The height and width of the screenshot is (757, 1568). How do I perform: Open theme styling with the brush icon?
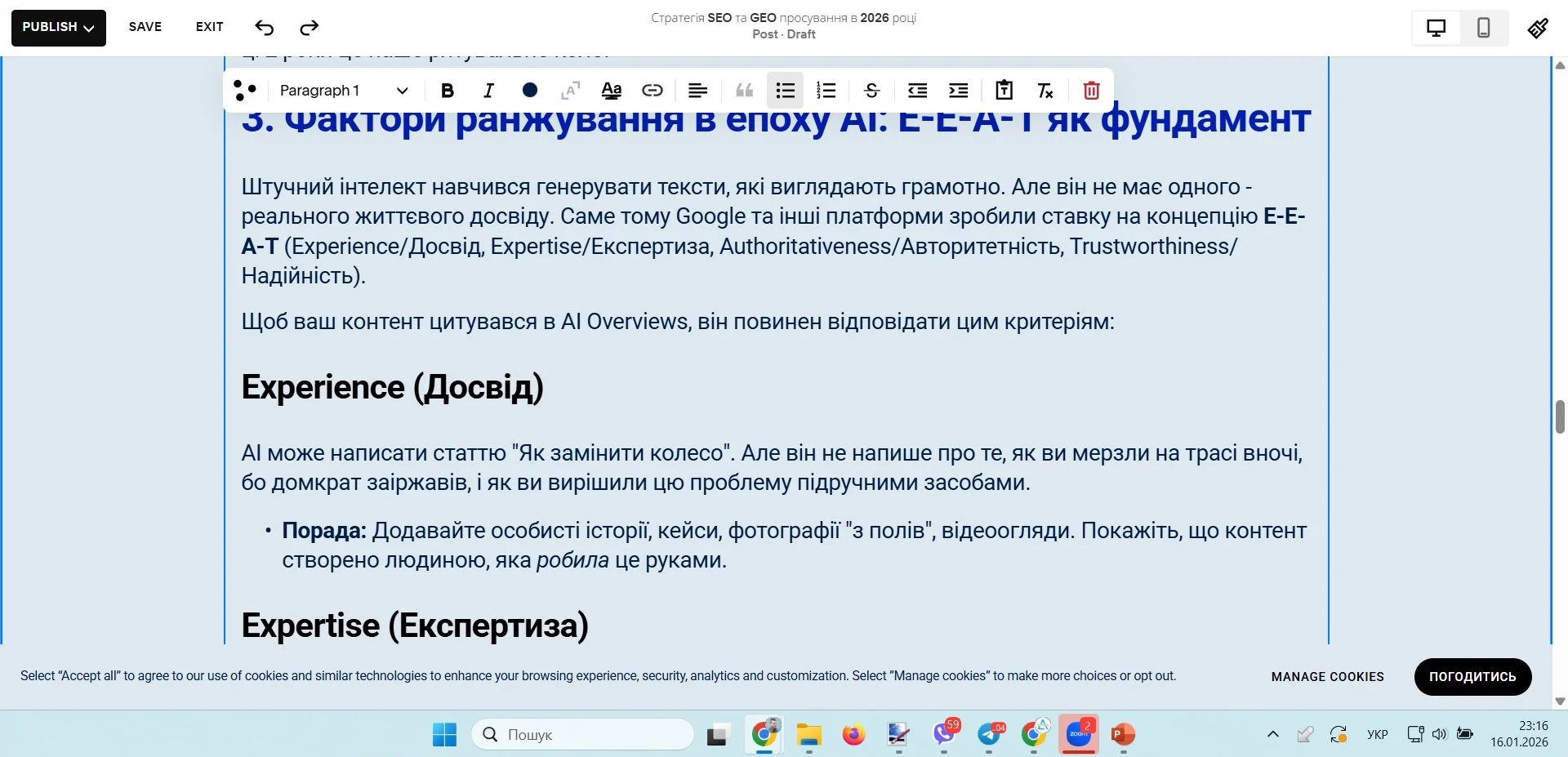pyautogui.click(x=1538, y=27)
